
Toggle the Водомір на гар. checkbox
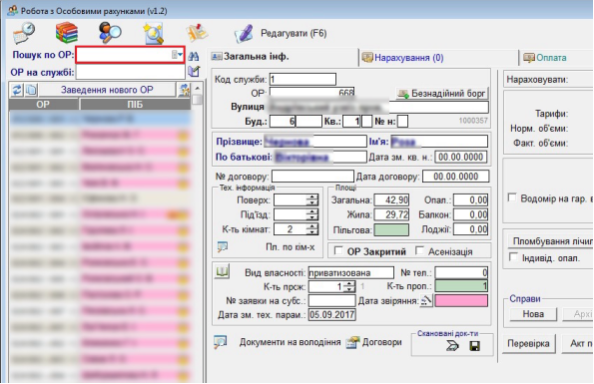point(512,198)
